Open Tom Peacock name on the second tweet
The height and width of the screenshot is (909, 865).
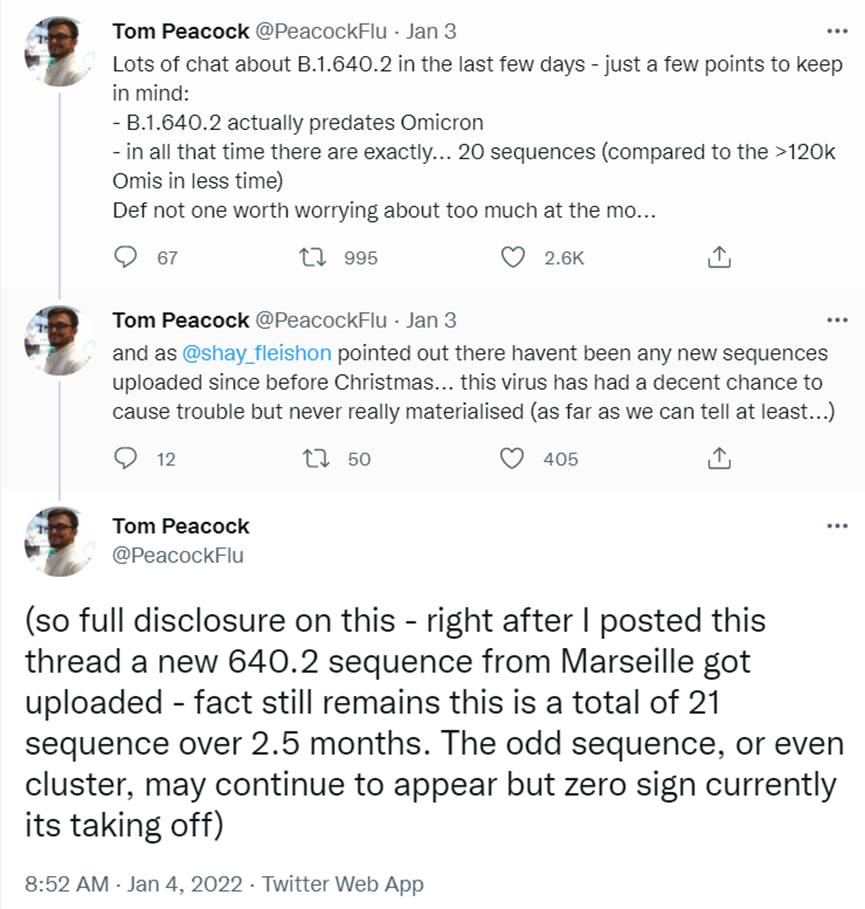pos(180,320)
